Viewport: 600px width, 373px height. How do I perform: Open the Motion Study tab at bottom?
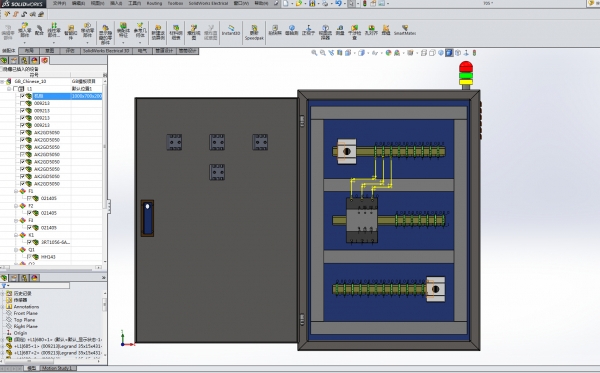tap(56, 368)
